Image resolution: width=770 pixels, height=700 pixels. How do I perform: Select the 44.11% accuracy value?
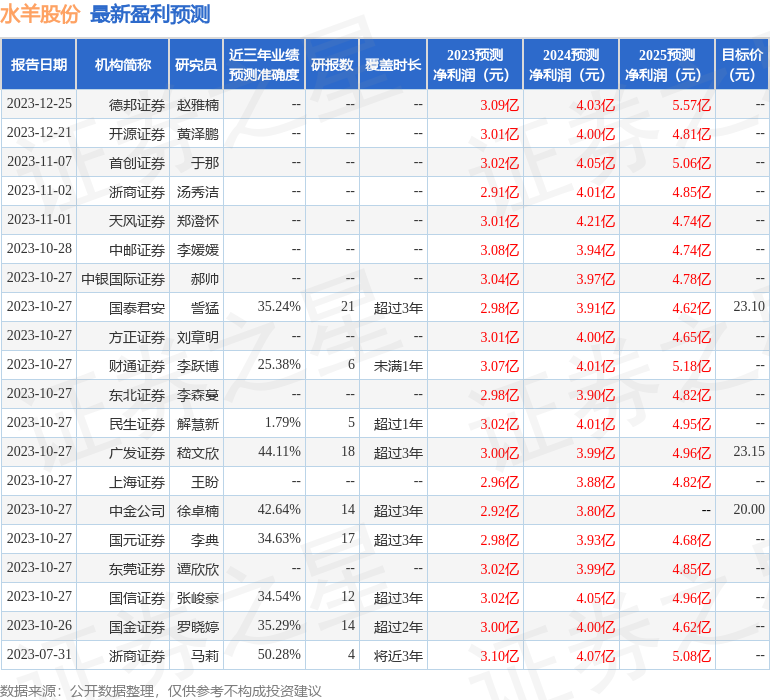pos(279,451)
